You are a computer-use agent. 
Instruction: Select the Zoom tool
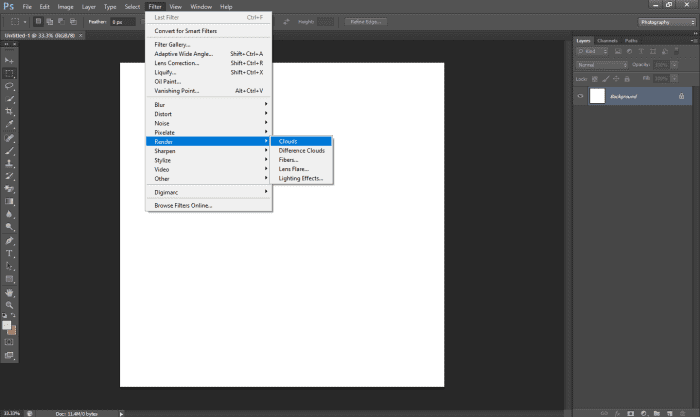(10, 304)
